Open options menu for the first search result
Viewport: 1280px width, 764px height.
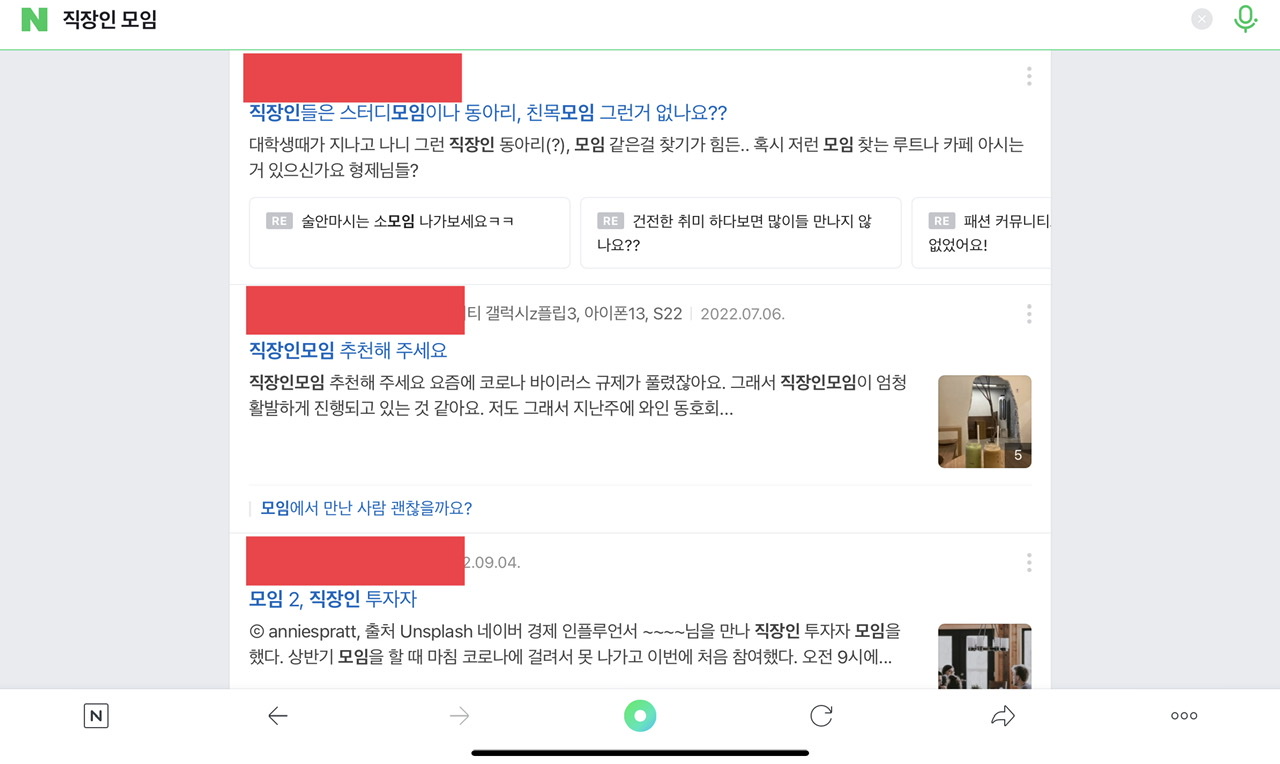(1029, 76)
